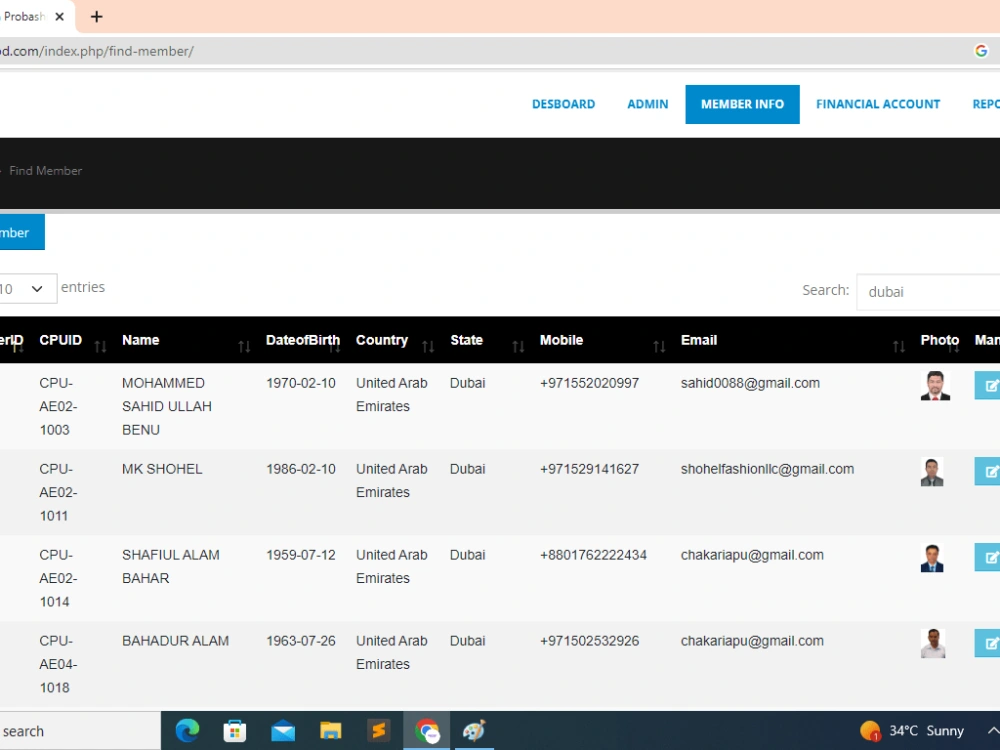View photo of MK SHOHEL
Image resolution: width=1000 pixels, height=750 pixels.
point(932,472)
